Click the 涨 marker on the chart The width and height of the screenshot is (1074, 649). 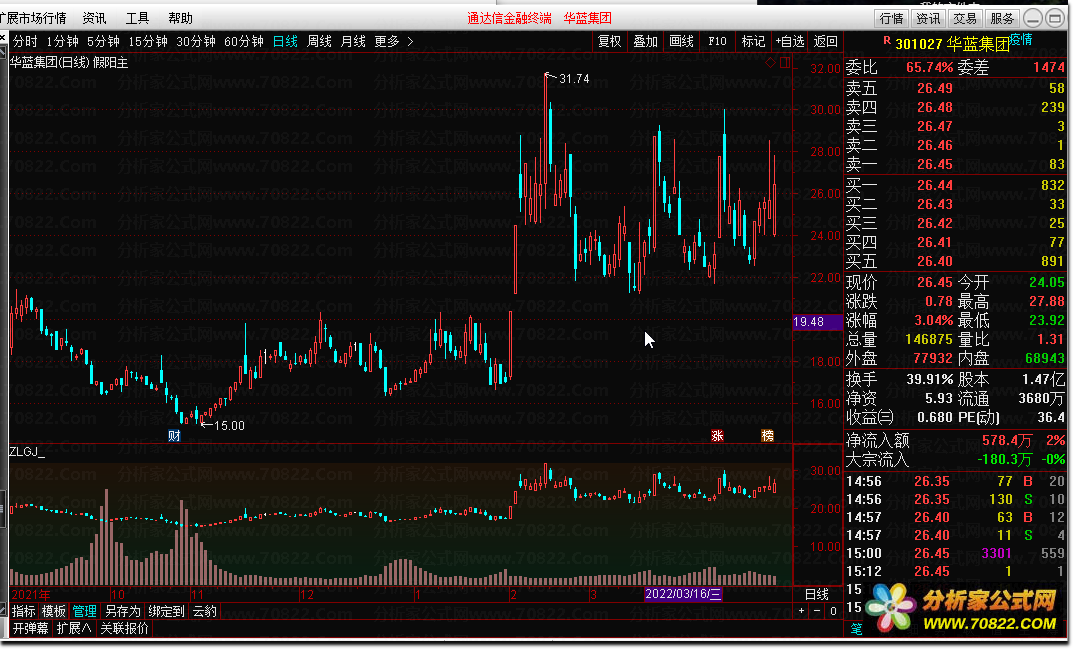(717, 435)
